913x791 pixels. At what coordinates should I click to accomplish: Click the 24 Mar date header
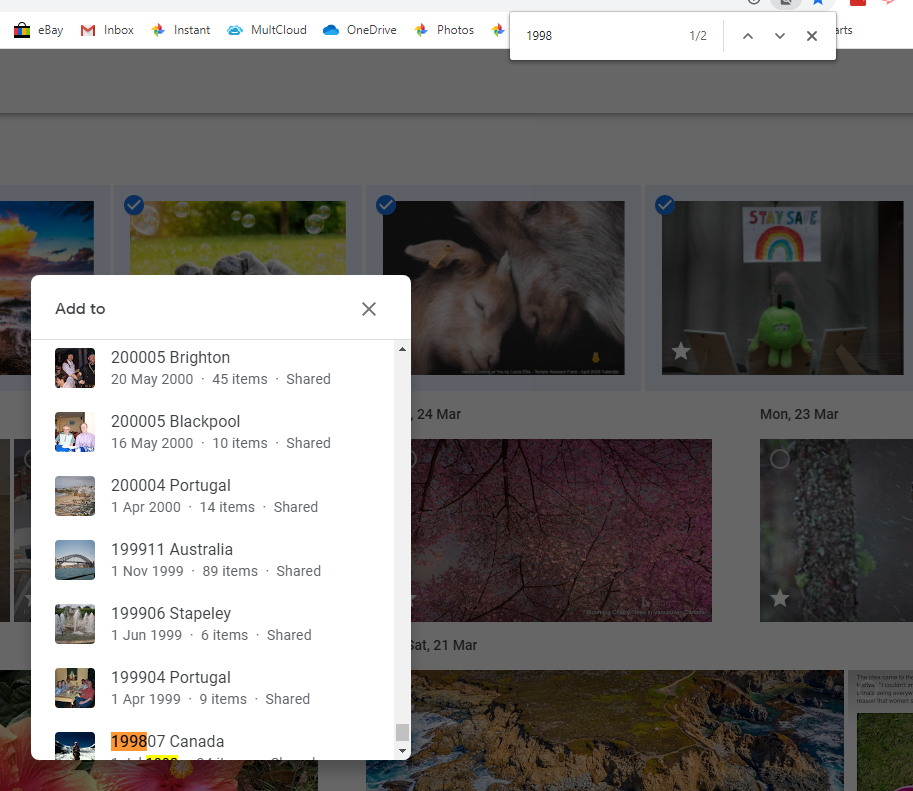[438, 414]
